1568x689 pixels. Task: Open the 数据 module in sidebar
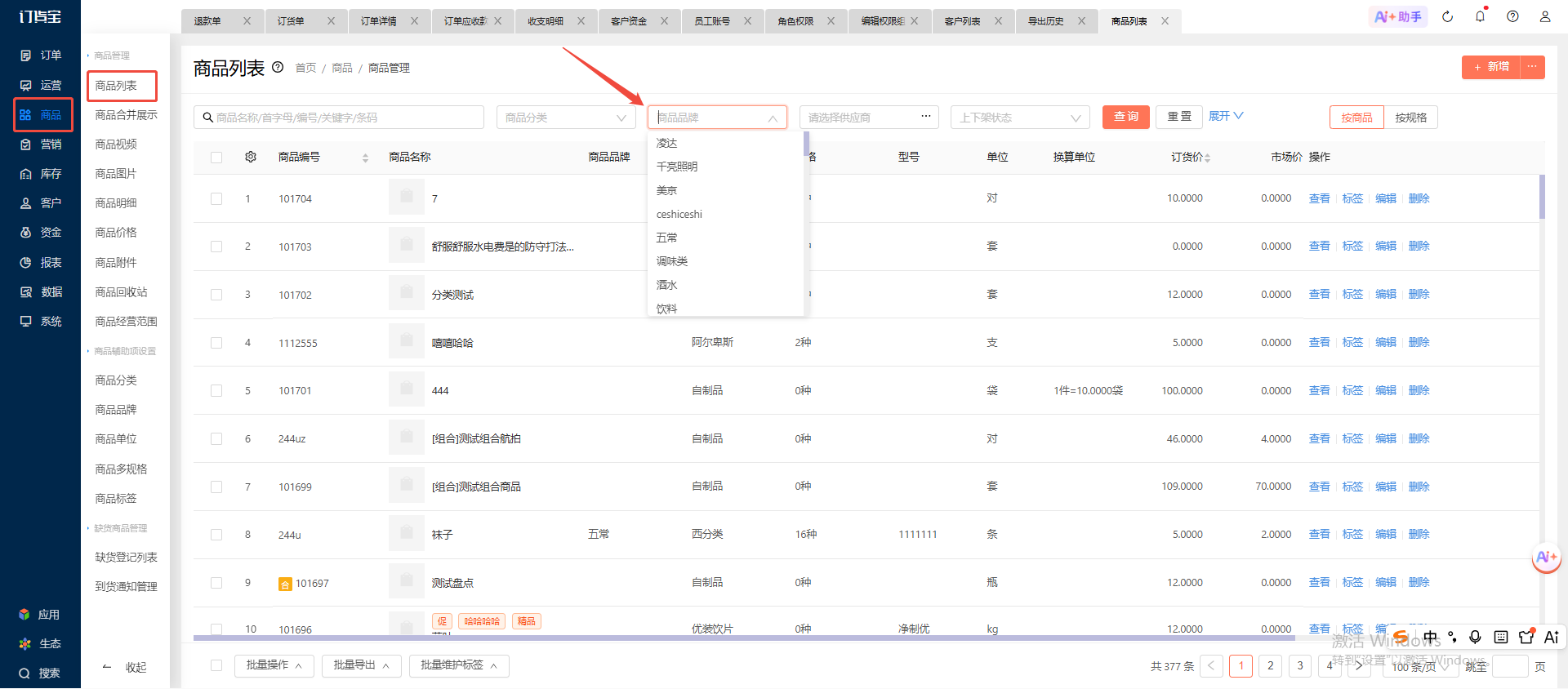[41, 292]
